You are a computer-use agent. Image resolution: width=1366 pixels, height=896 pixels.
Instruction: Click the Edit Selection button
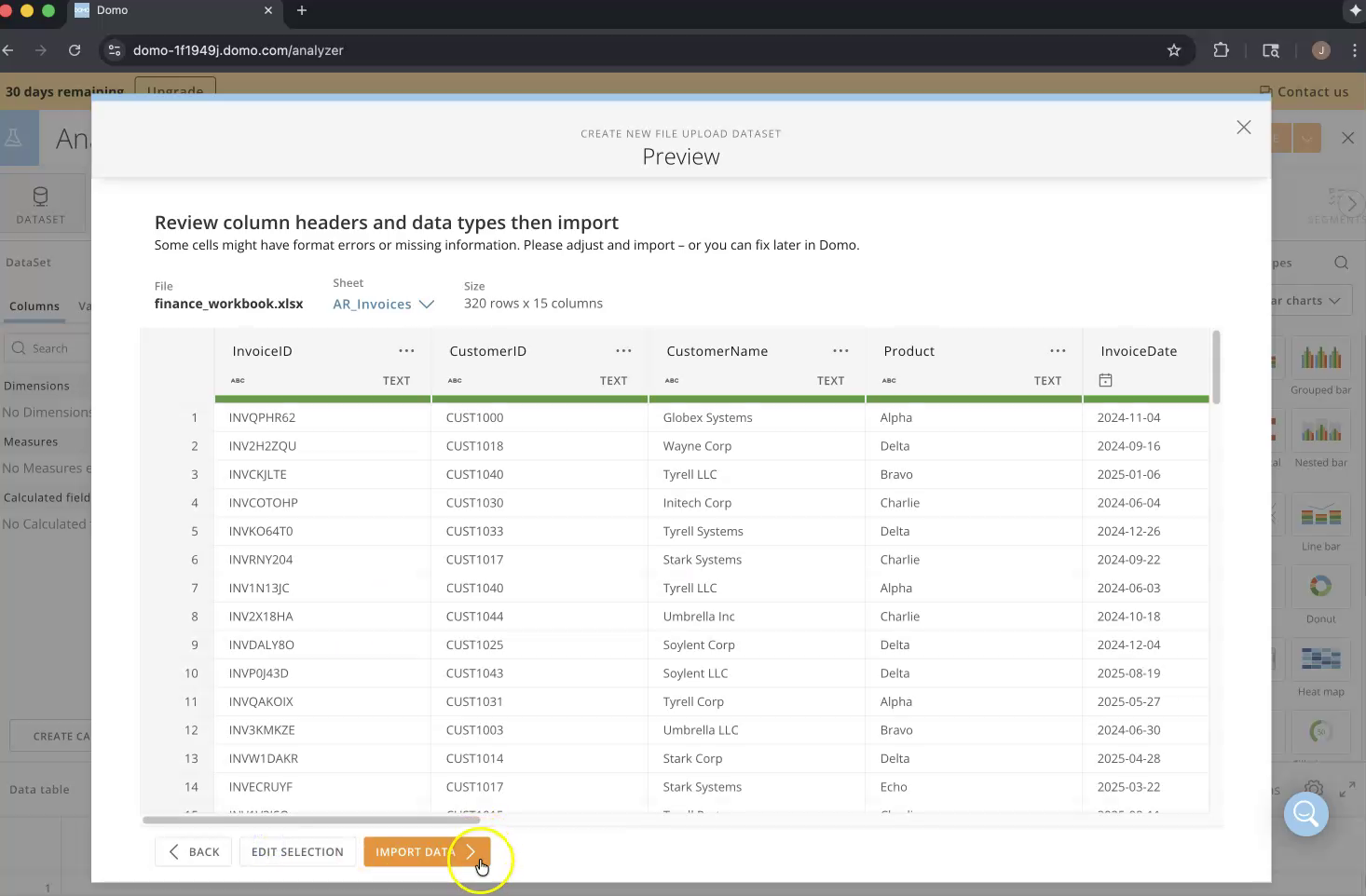pos(297,851)
